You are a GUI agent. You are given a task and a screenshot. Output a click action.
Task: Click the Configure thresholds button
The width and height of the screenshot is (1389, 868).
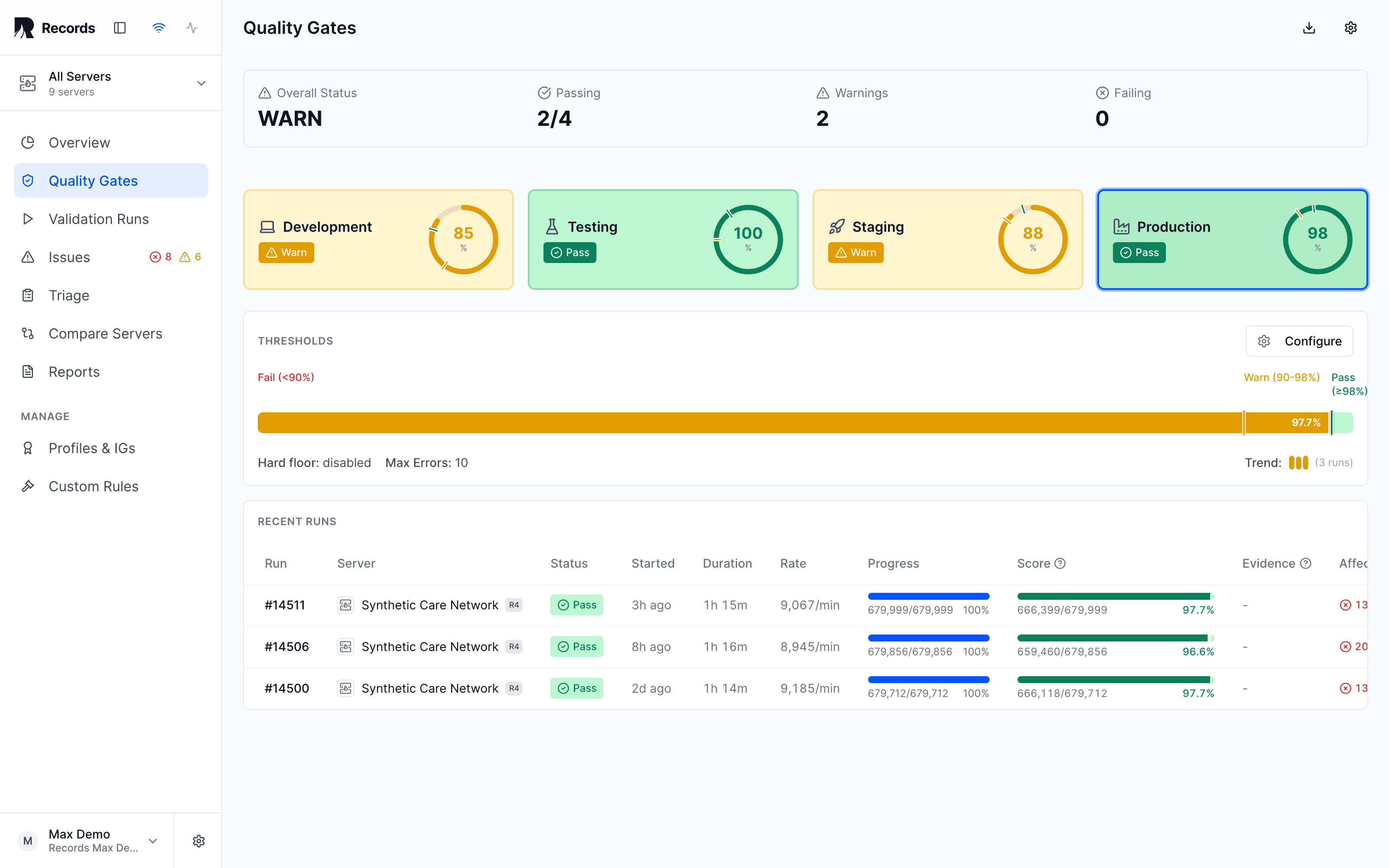(x=1300, y=341)
